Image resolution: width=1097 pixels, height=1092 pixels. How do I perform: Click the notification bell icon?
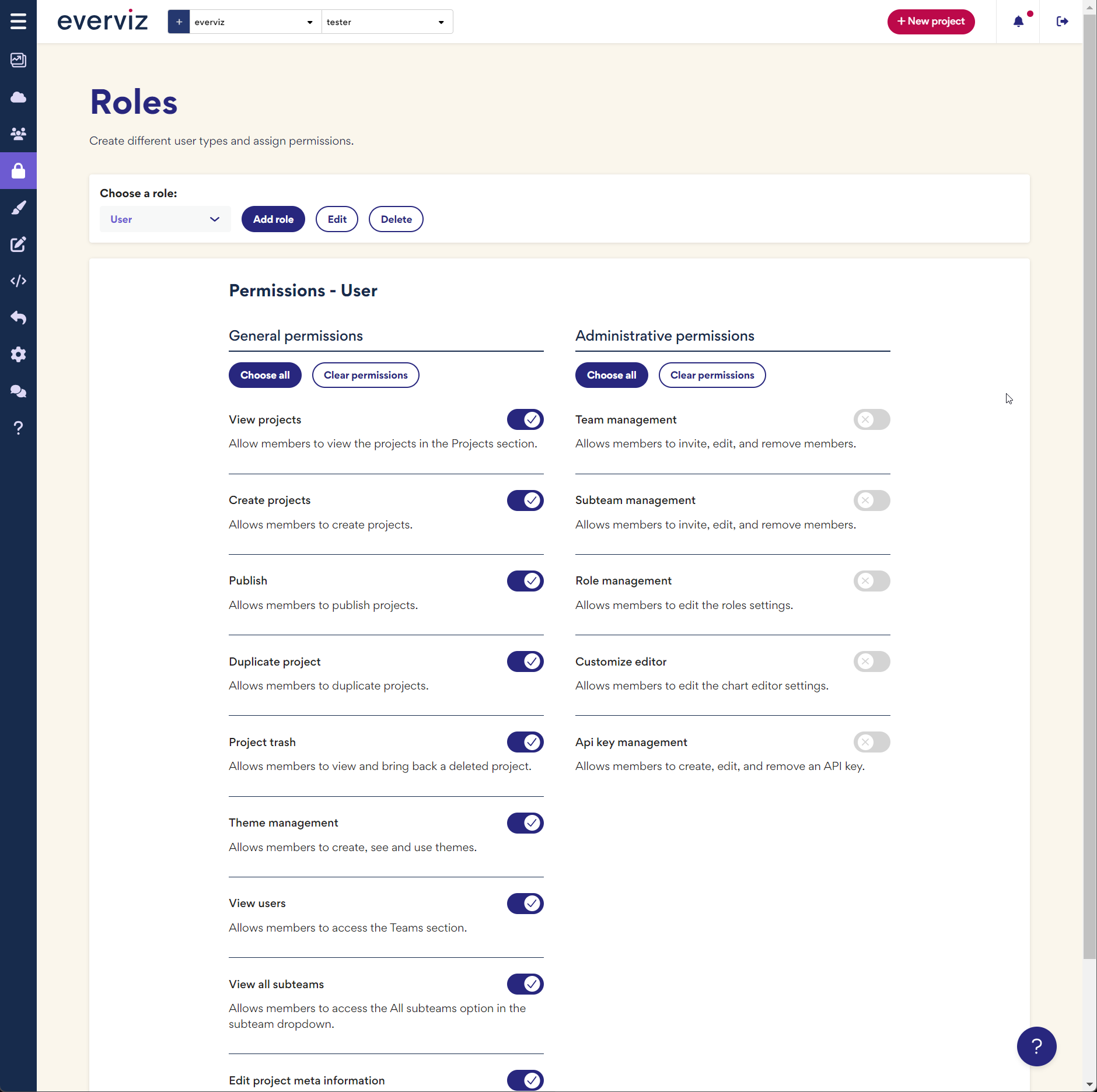pos(1018,22)
